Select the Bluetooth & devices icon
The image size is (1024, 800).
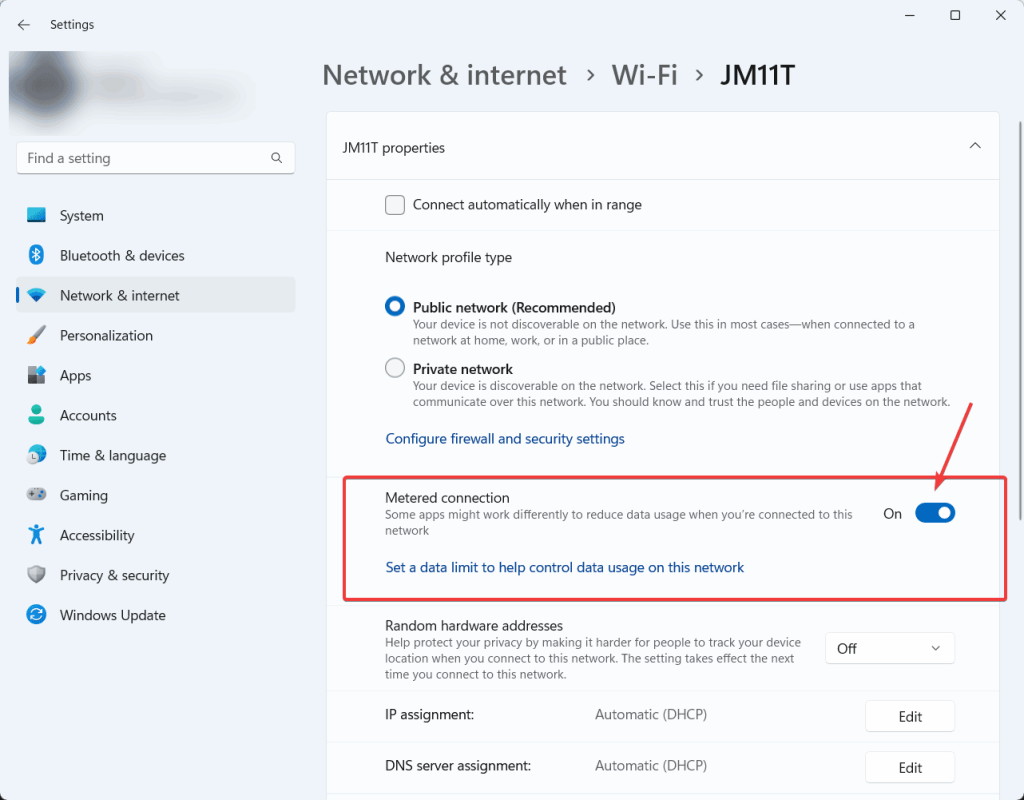pyautogui.click(x=36, y=255)
